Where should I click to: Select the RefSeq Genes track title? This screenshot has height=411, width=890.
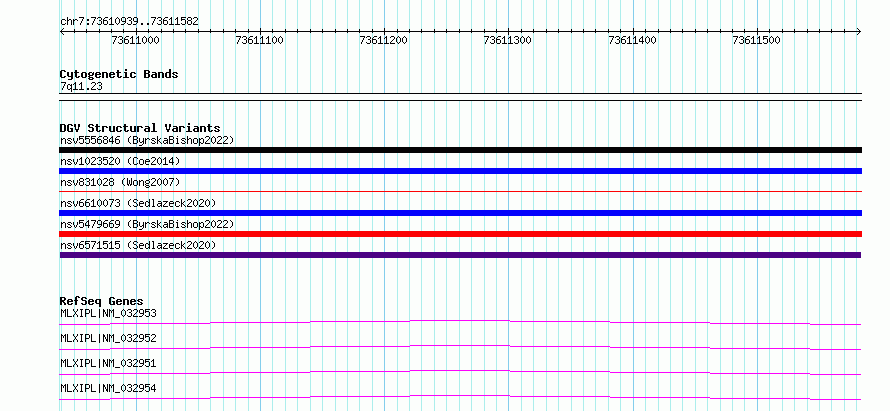tap(101, 301)
